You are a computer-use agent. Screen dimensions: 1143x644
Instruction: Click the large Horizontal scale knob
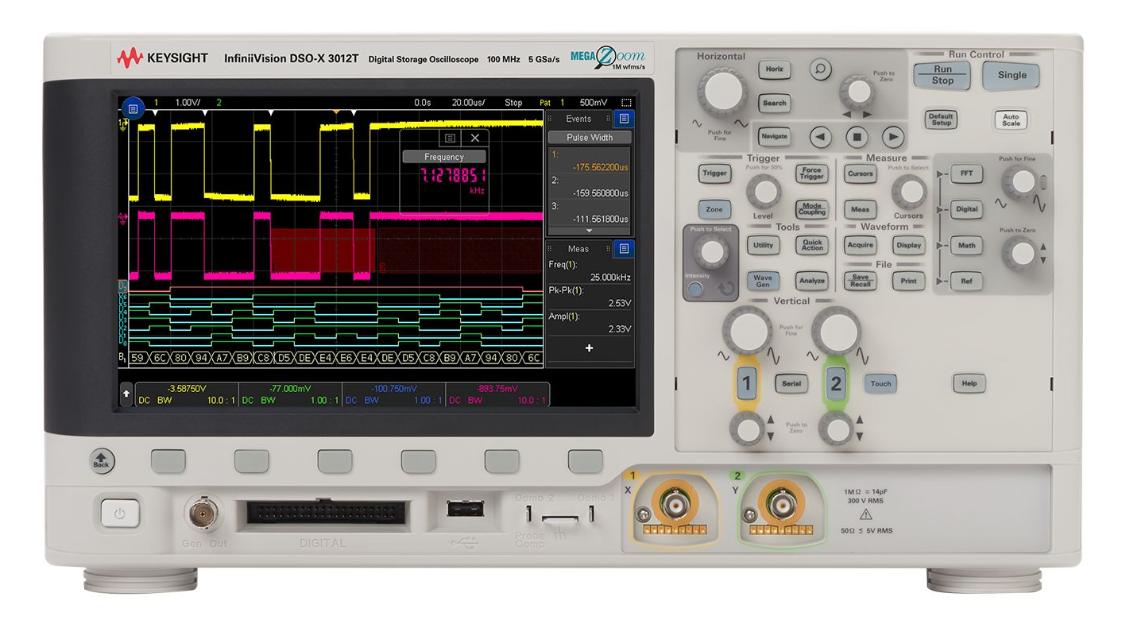coord(722,91)
